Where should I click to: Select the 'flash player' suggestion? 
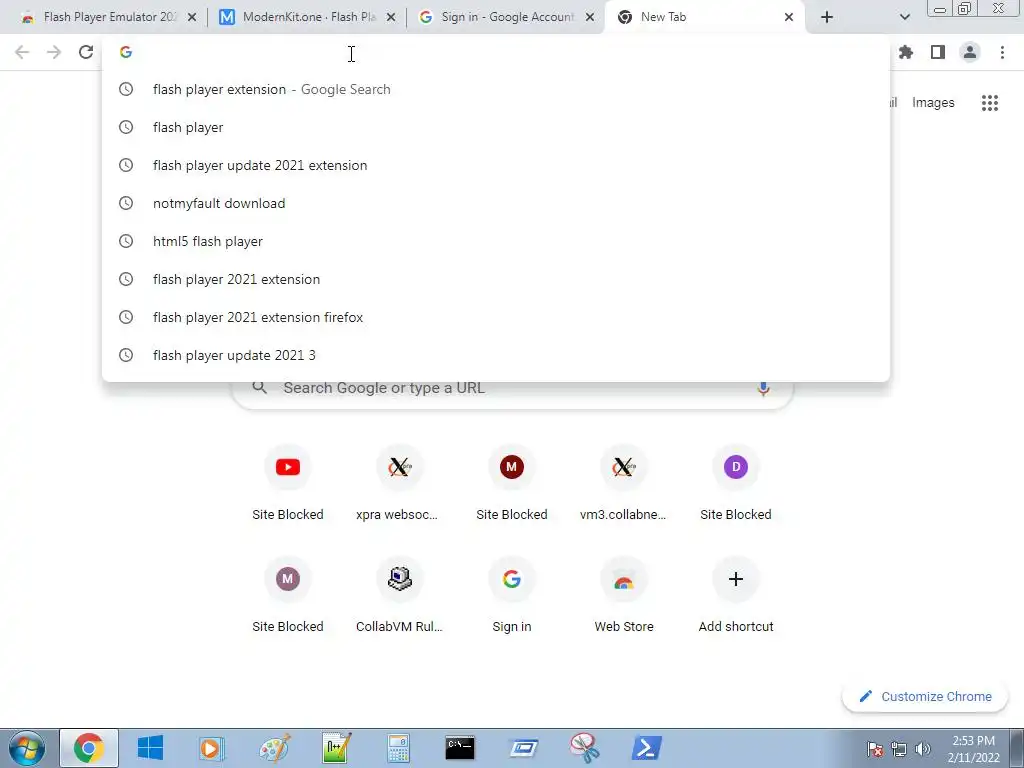click(496, 127)
